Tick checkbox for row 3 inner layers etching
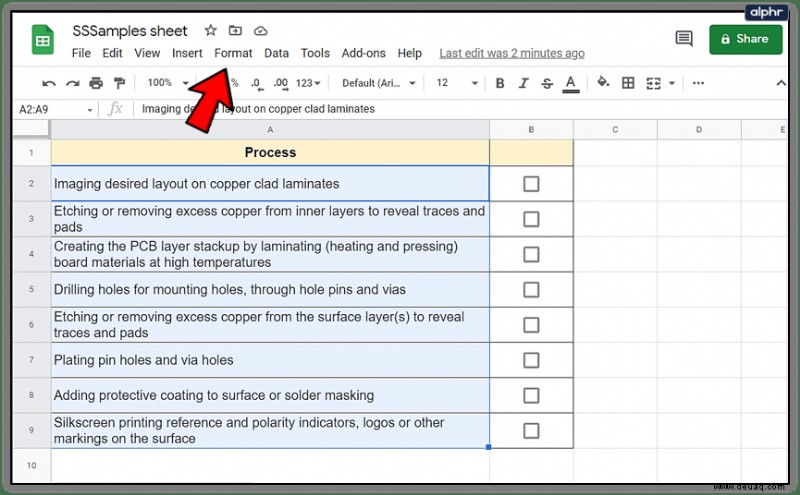 pyautogui.click(x=531, y=219)
